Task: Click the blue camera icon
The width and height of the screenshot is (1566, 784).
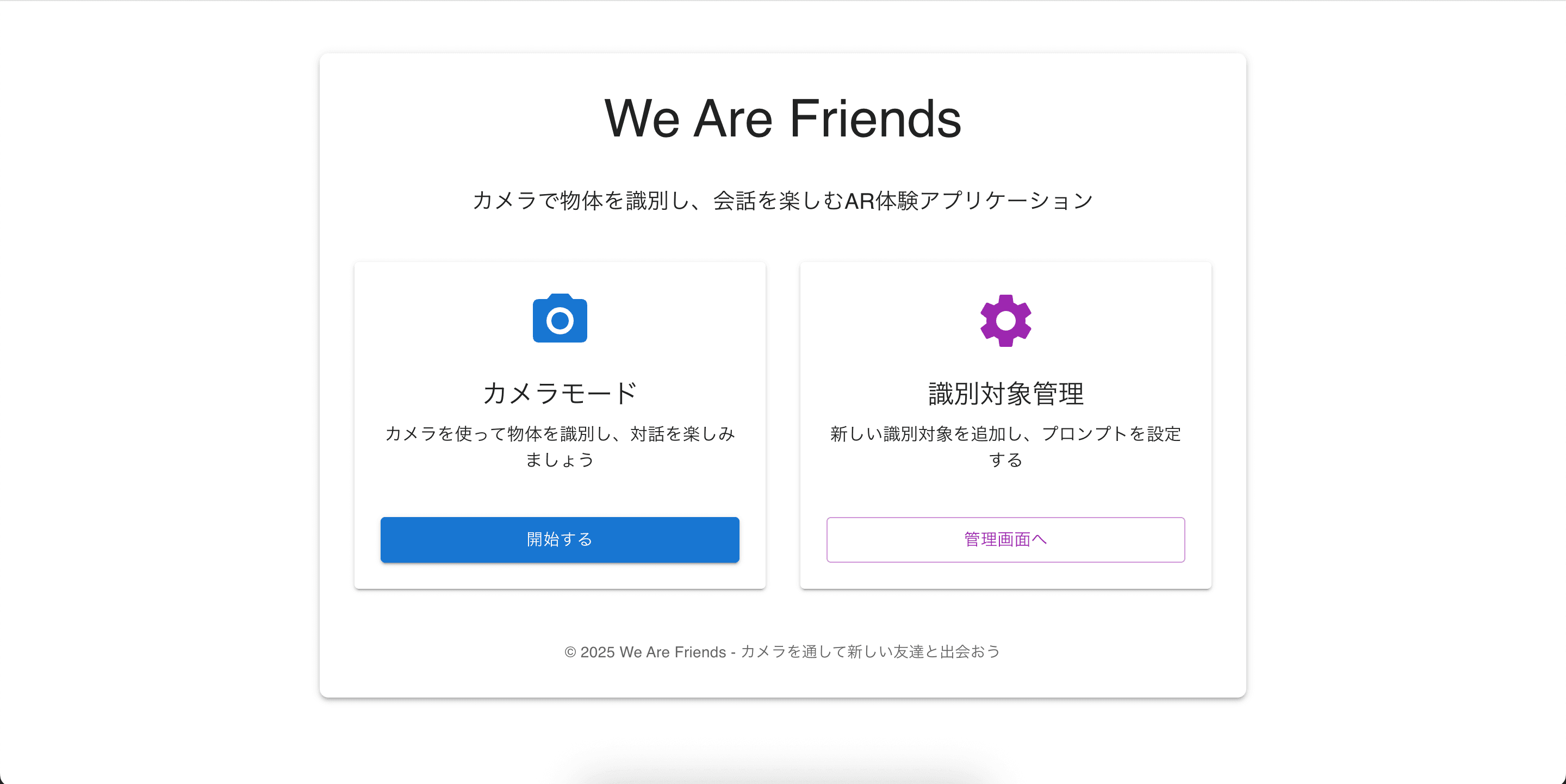Action: [x=560, y=319]
